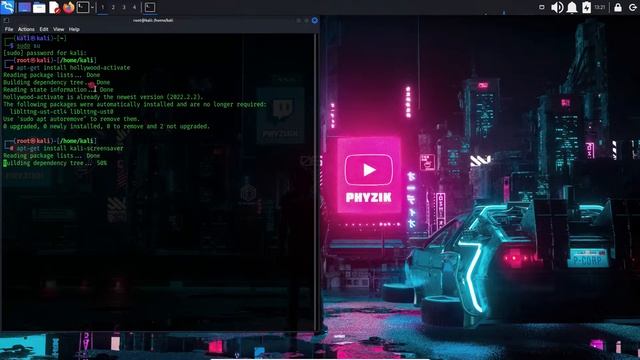Open the Edit menu in terminal
Viewport: 640px width, 360px height.
(x=44, y=29)
